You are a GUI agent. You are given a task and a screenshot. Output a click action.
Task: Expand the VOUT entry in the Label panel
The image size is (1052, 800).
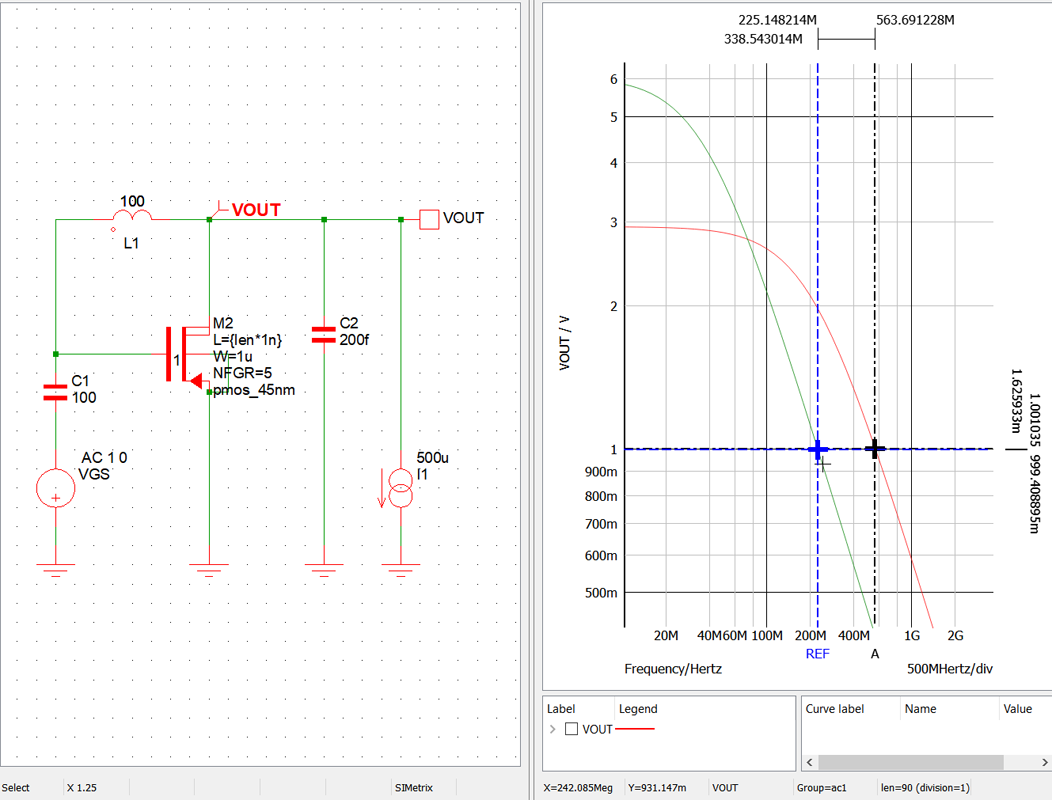point(551,729)
